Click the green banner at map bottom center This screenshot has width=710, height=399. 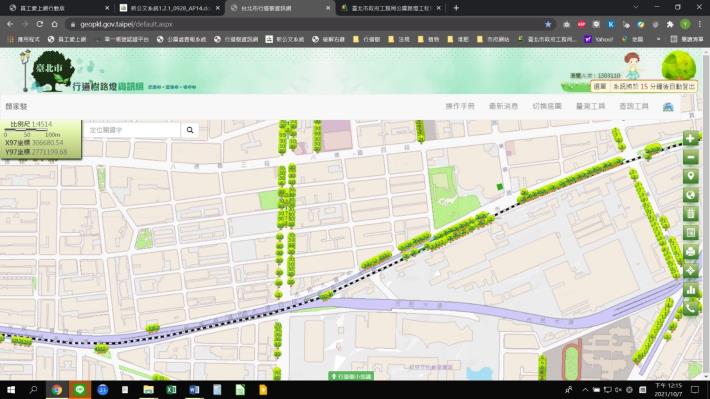point(351,376)
